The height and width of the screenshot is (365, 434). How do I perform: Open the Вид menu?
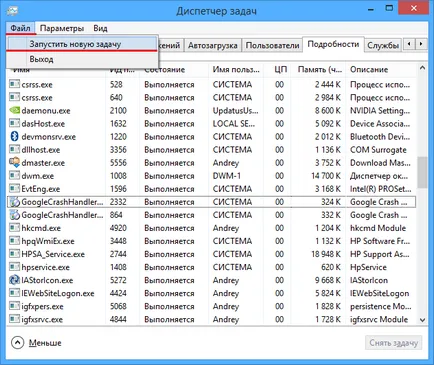[x=100, y=28]
